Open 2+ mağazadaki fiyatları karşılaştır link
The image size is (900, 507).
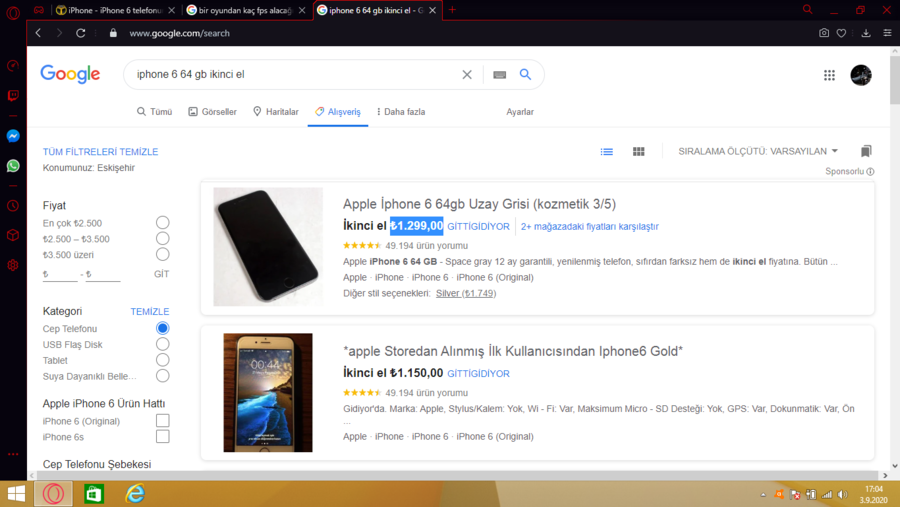(589, 227)
